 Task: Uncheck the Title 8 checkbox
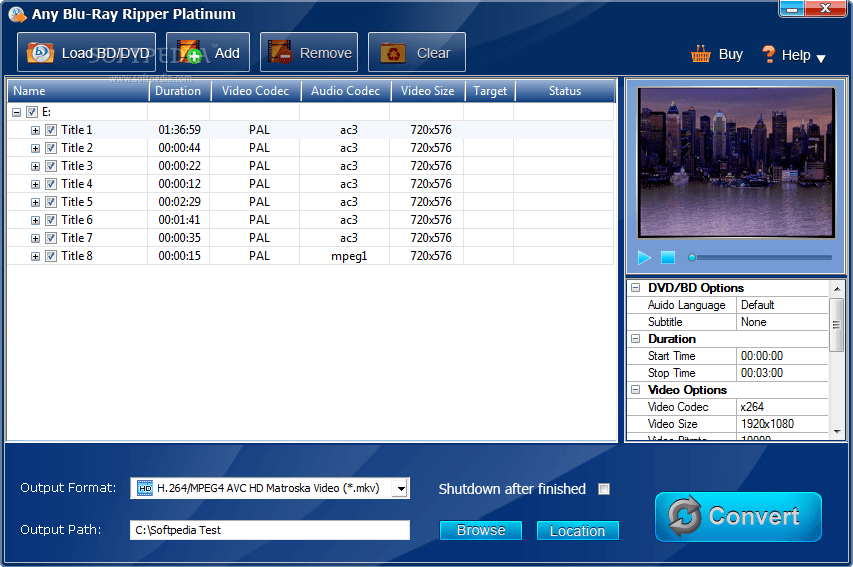(51, 256)
